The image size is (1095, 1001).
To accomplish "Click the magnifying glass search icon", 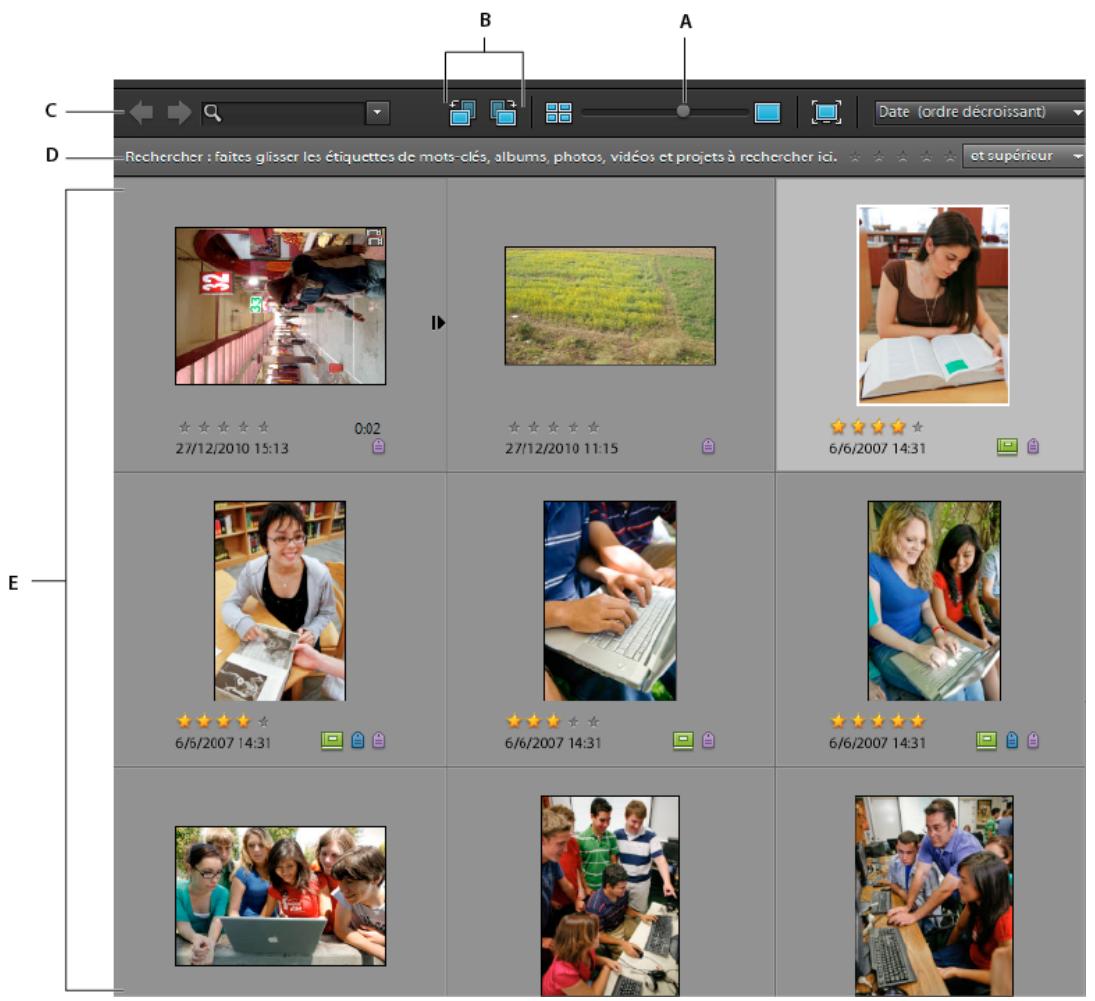I will click(213, 112).
